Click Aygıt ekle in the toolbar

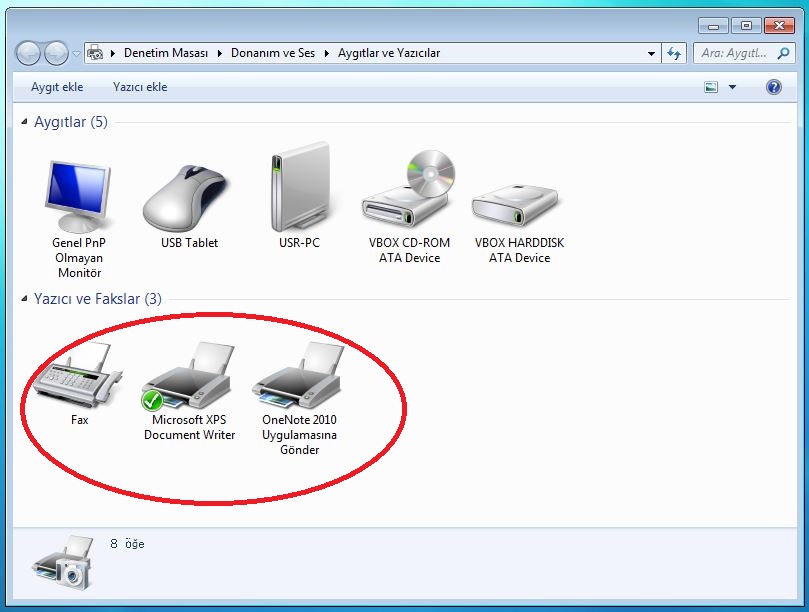click(57, 87)
